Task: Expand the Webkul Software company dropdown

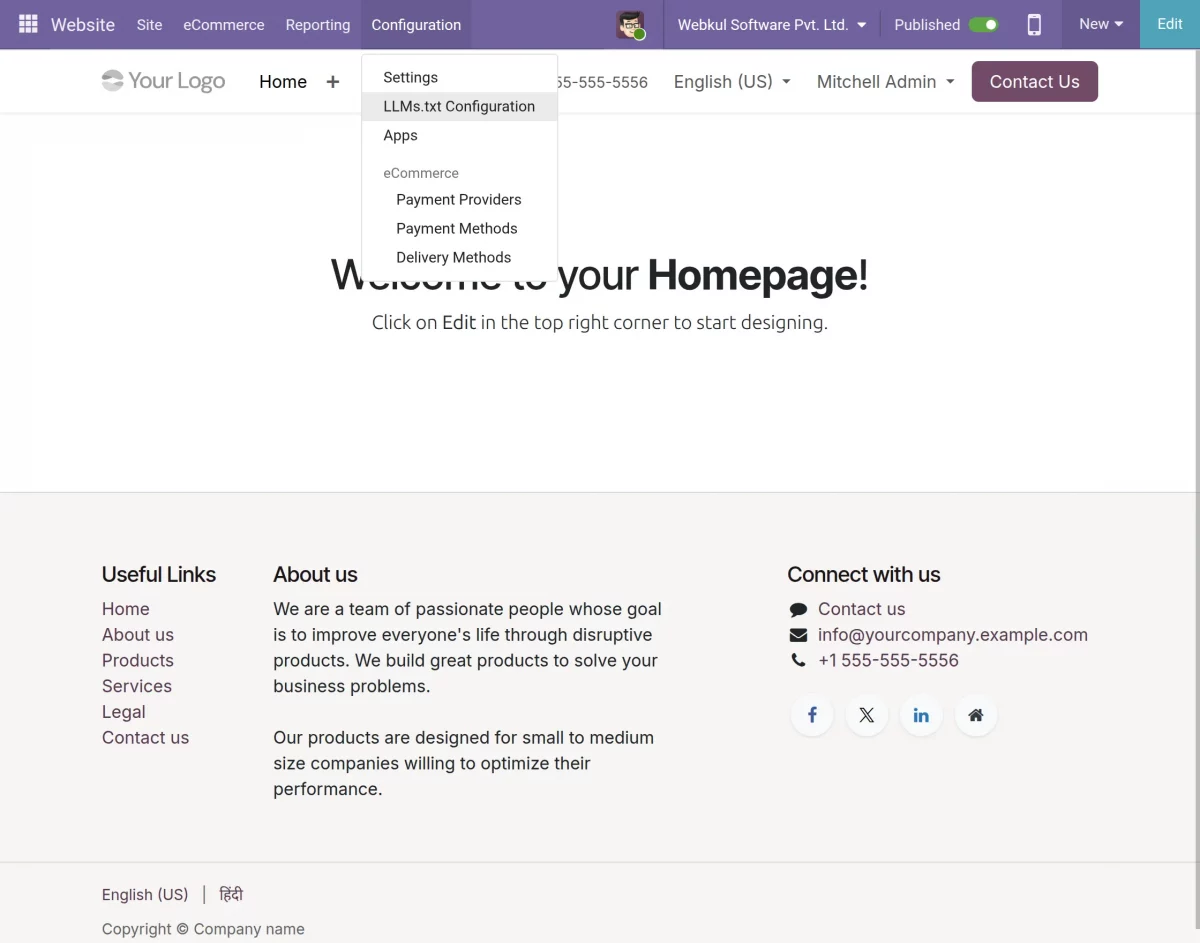Action: tap(771, 25)
